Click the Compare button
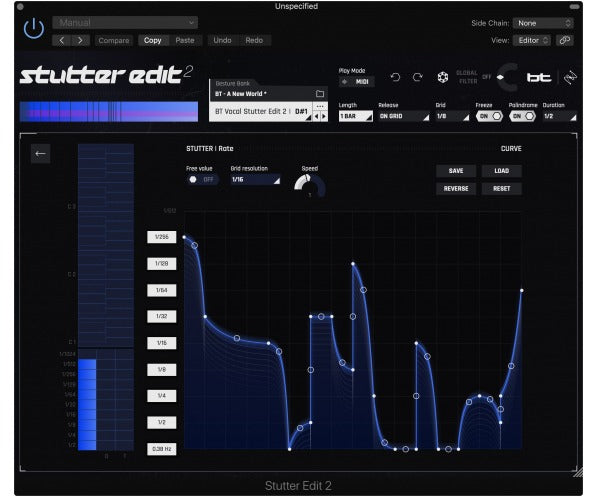 click(x=113, y=40)
